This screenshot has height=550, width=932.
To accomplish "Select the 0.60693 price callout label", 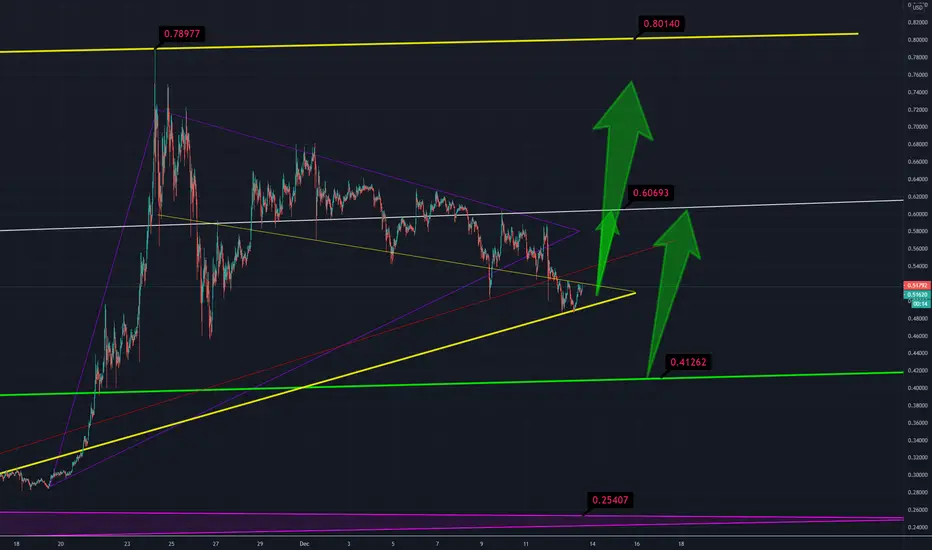I will [x=650, y=193].
